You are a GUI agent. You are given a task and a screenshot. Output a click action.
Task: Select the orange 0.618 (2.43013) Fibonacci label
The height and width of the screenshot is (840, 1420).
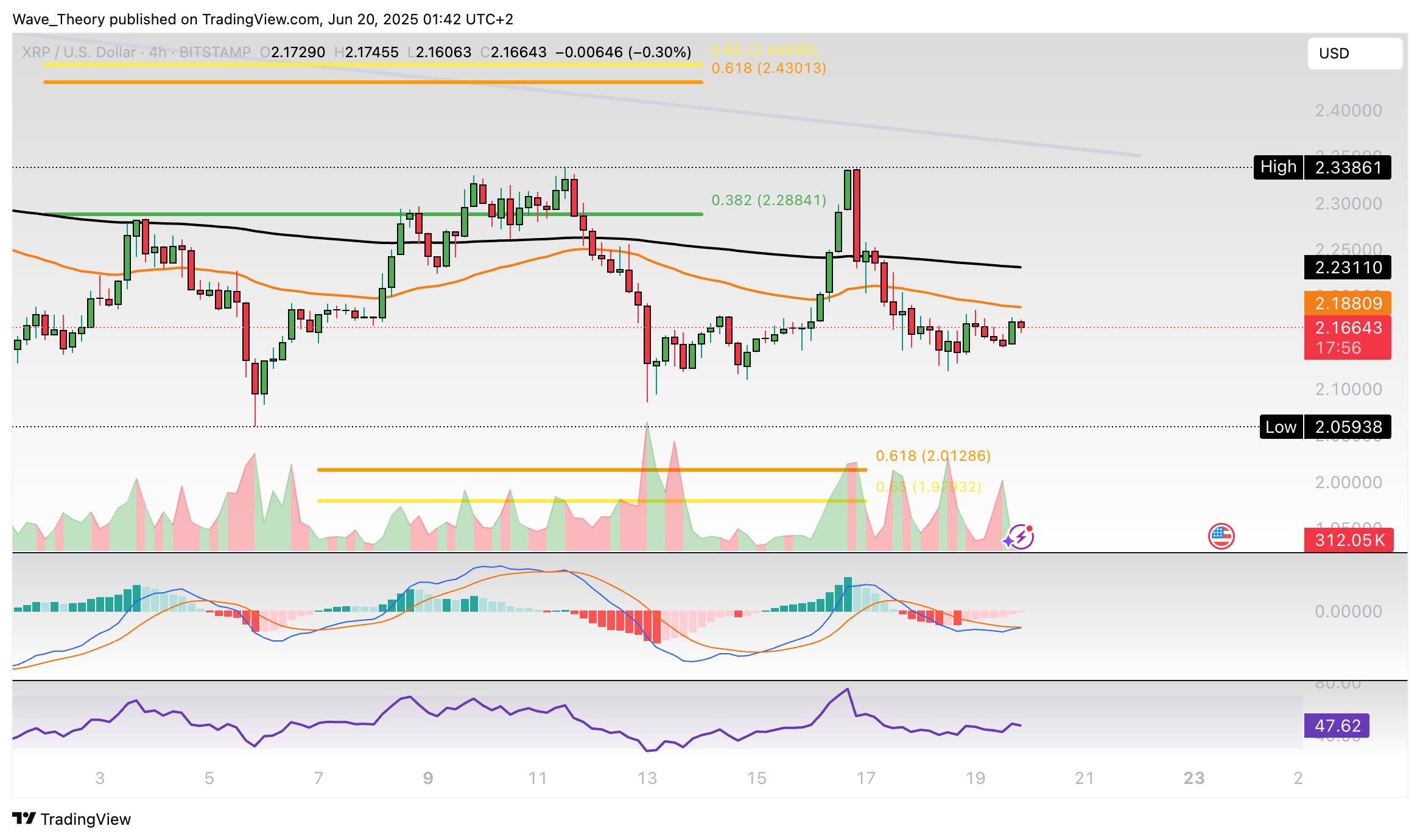coord(768,68)
